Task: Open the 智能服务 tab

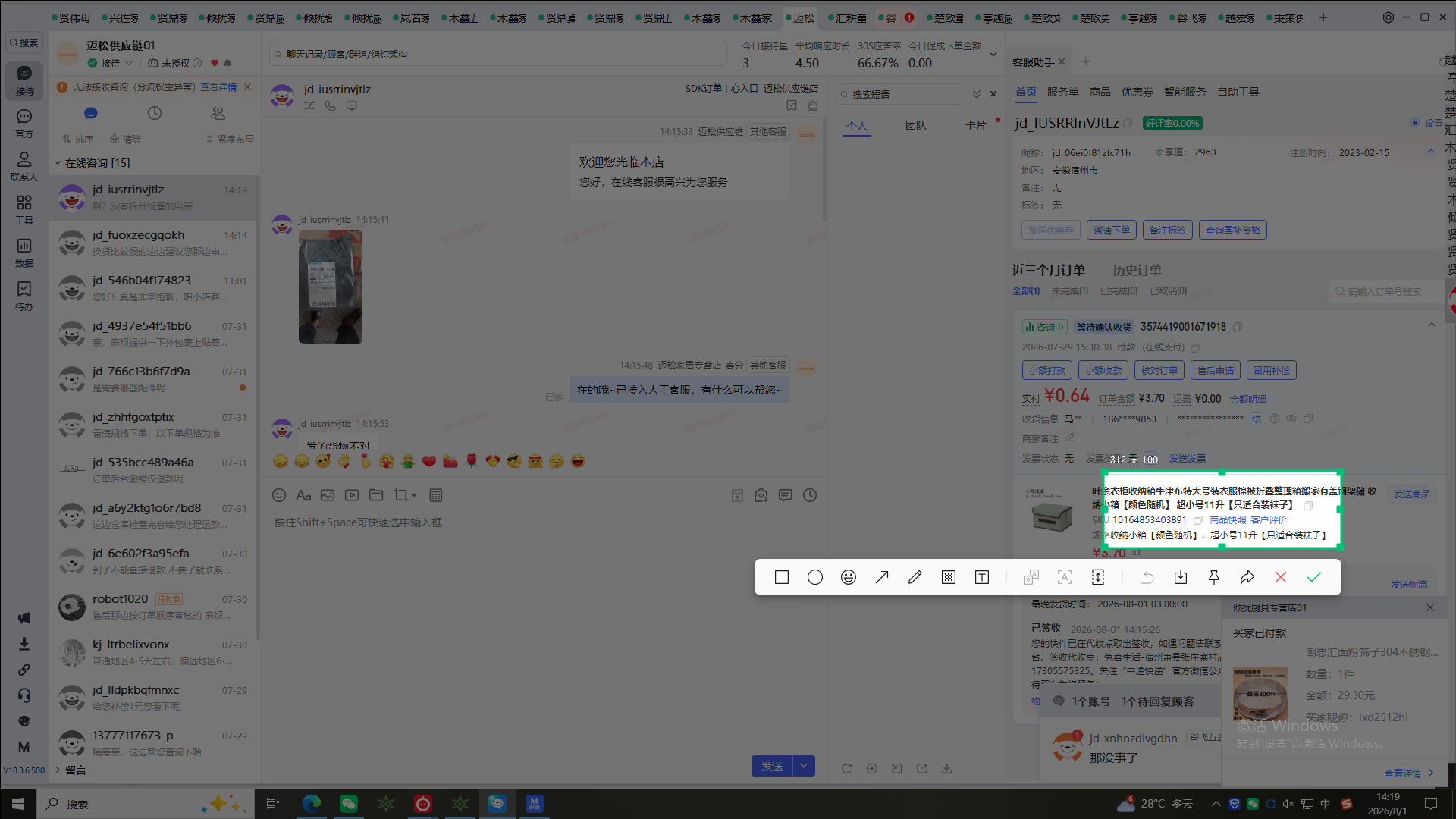Action: point(1185,92)
